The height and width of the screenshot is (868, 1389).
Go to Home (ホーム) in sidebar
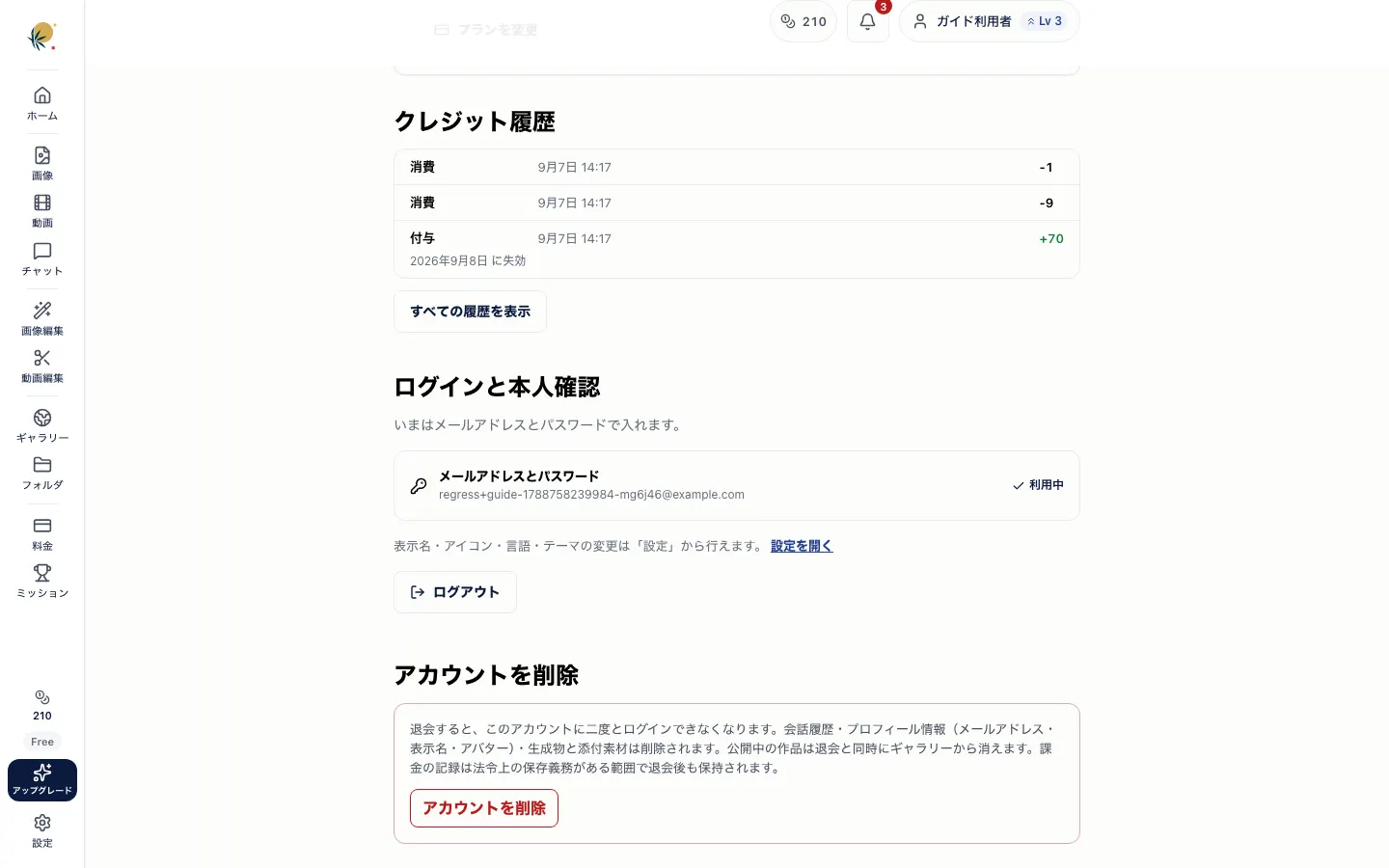42,103
